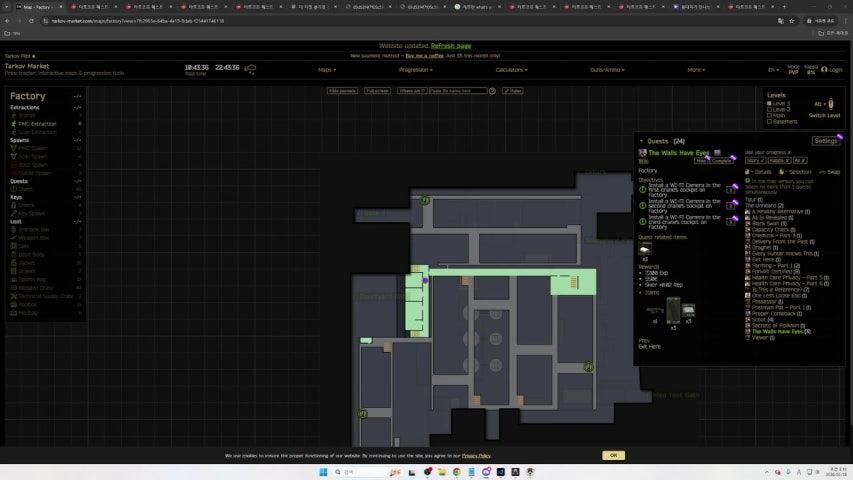Open the Maps dropdown menu

[x=326, y=70]
